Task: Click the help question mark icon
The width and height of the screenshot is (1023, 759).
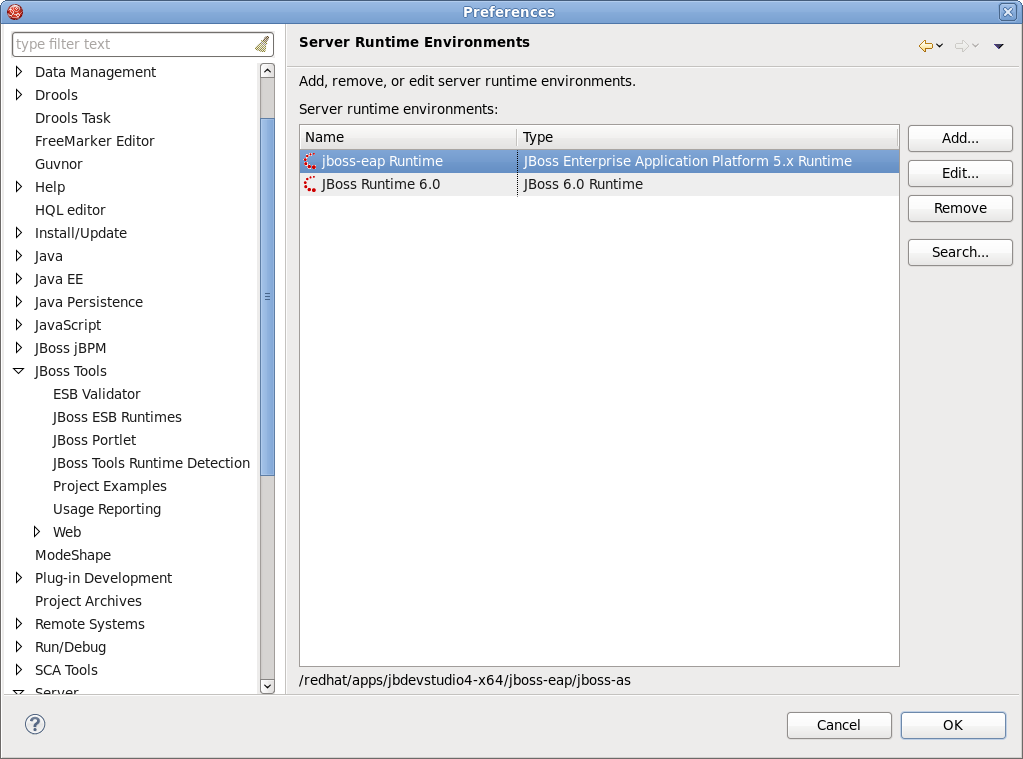Action: tap(36, 725)
